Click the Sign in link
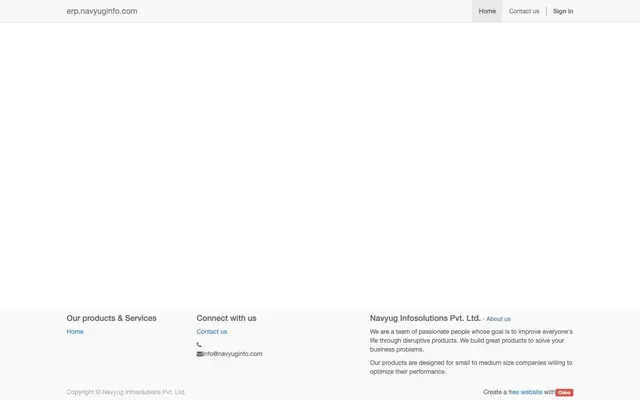The width and height of the screenshot is (640, 400). [x=563, y=11]
